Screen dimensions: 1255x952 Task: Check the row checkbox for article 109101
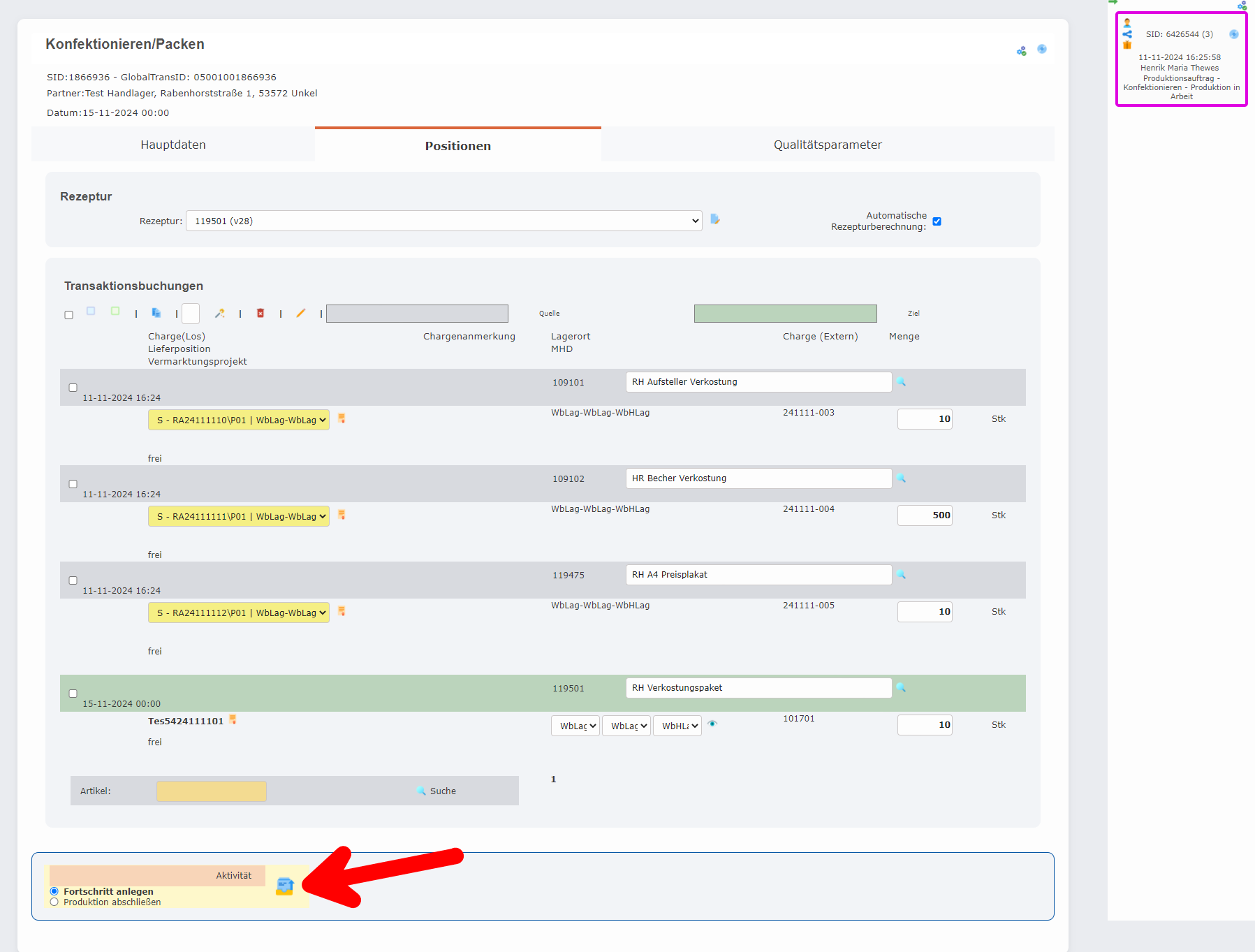point(73,388)
